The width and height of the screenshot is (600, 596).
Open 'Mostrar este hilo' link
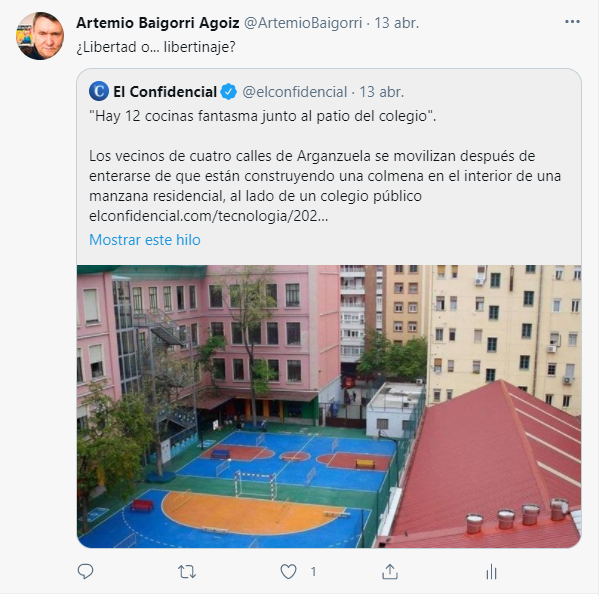coord(145,240)
